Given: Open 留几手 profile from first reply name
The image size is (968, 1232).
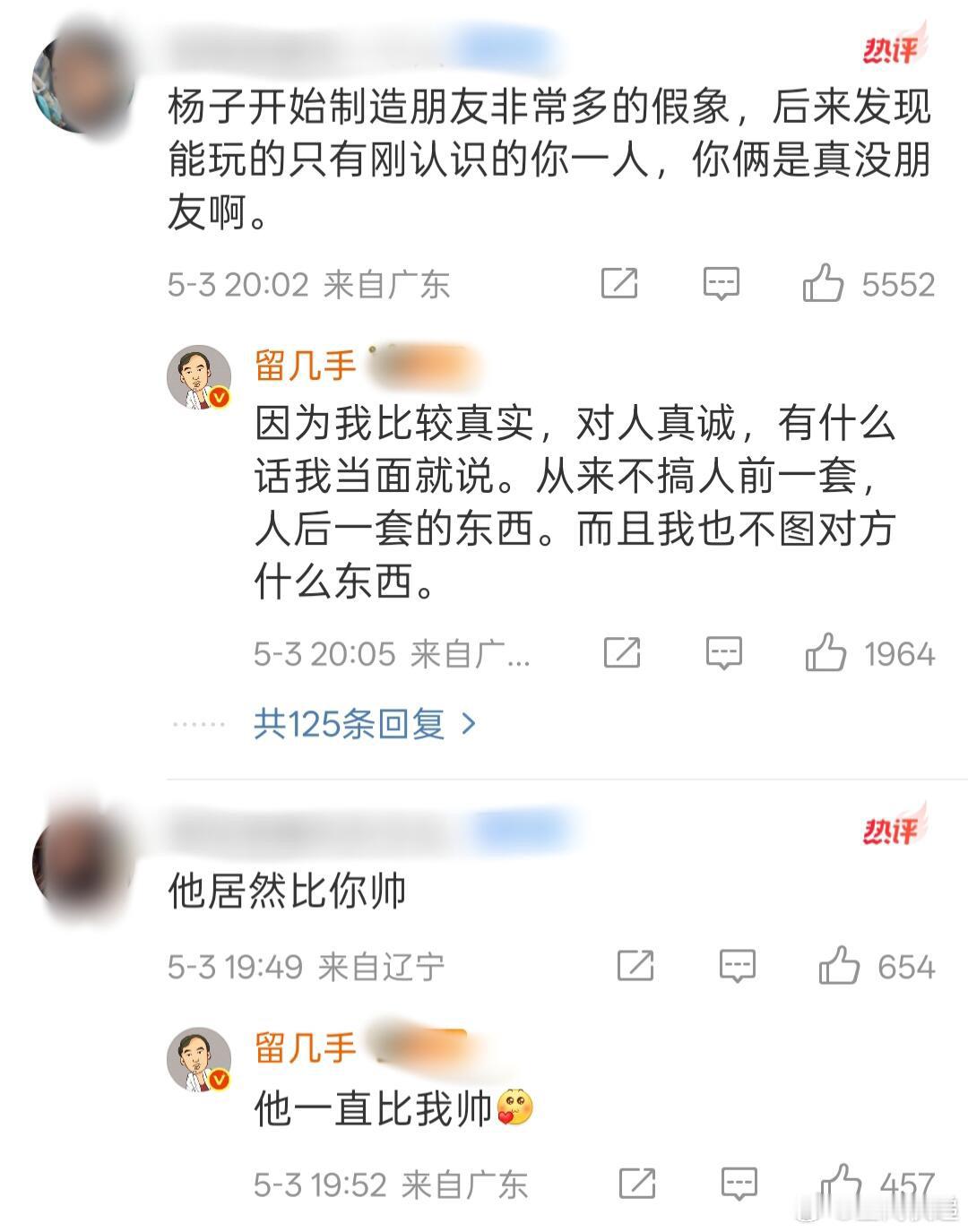Looking at the screenshot, I should pyautogui.click(x=306, y=366).
